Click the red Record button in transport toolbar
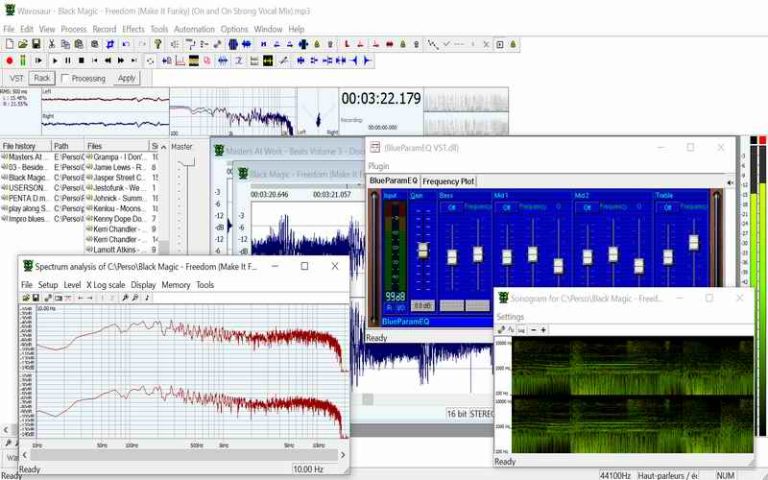This screenshot has height=480, width=768. tap(9, 61)
